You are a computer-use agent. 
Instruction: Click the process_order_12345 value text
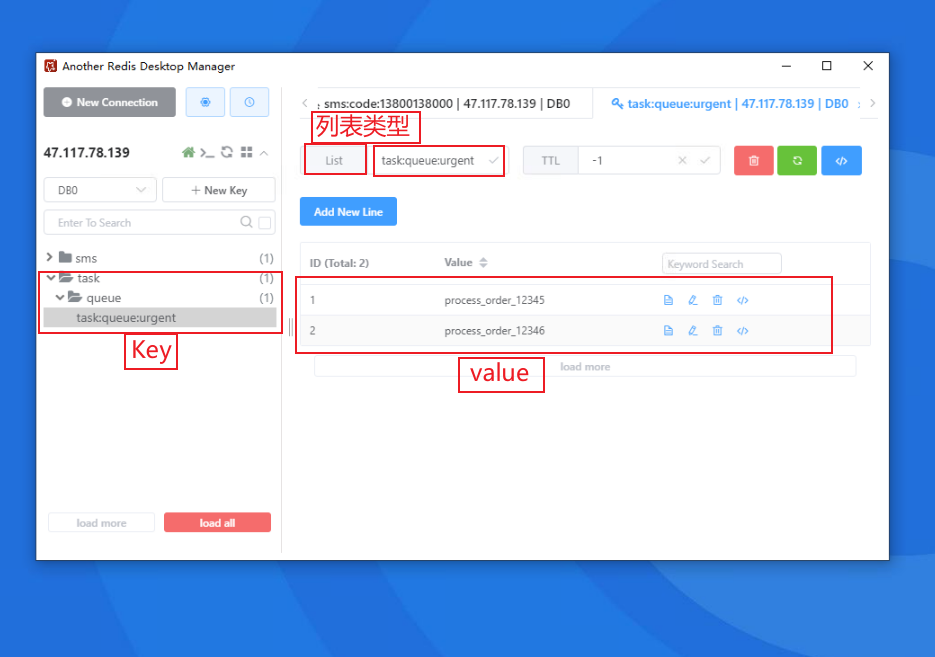(x=494, y=300)
